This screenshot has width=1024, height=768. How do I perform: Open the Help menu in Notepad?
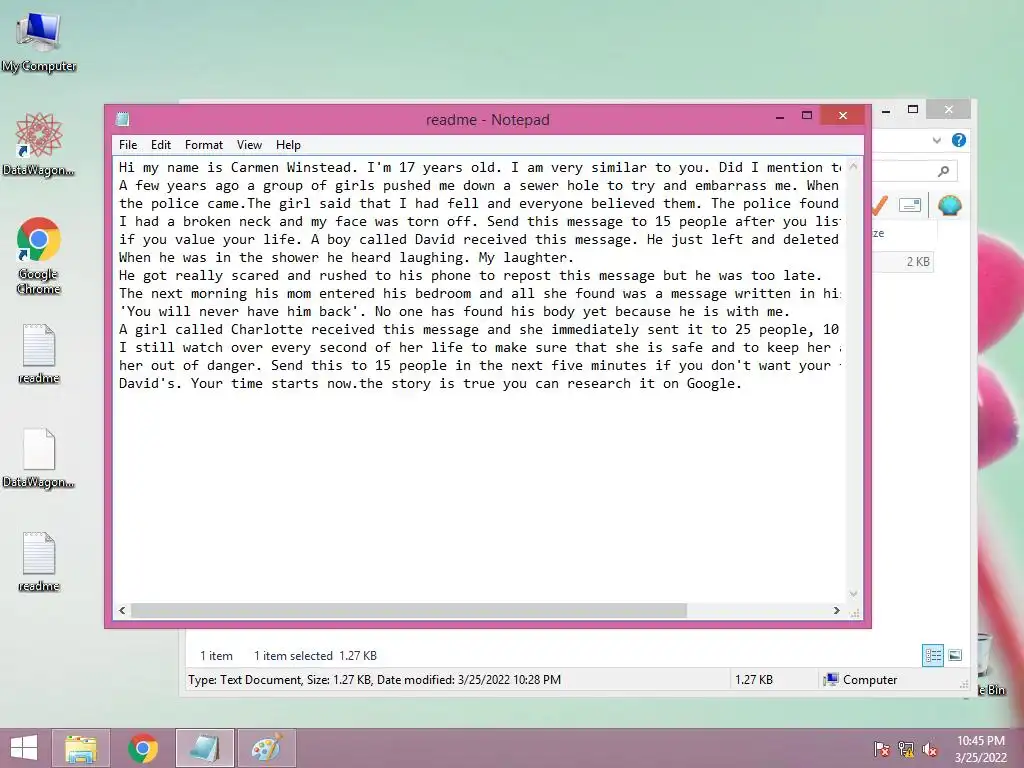coord(288,145)
